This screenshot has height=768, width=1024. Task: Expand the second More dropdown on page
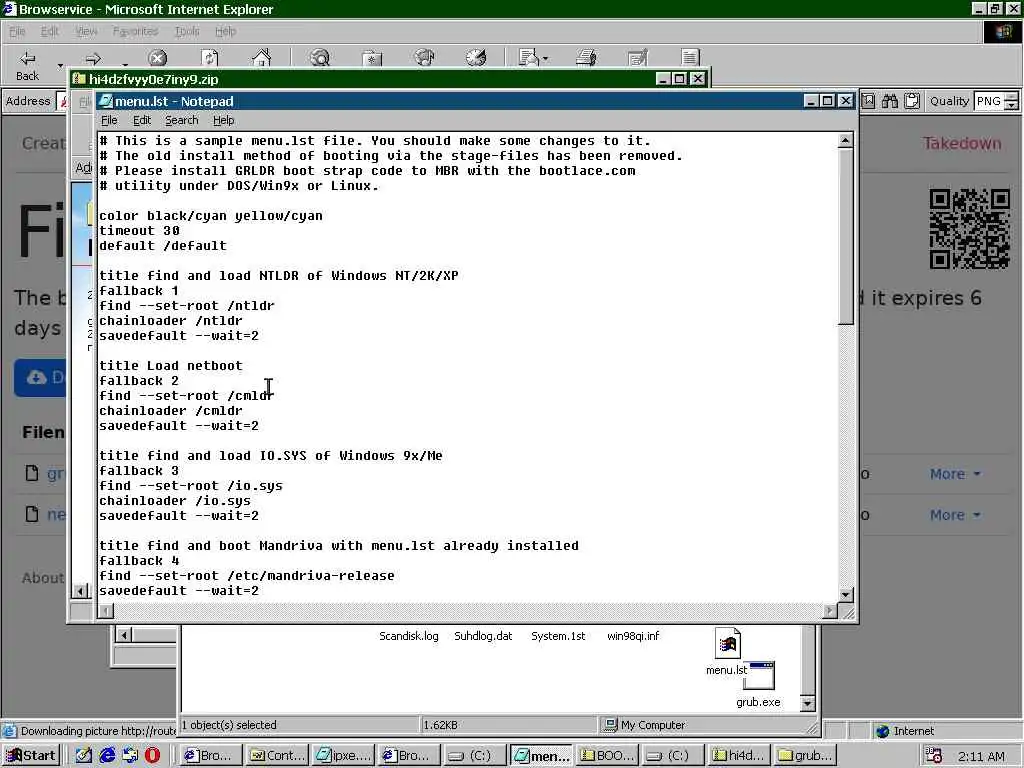(955, 515)
